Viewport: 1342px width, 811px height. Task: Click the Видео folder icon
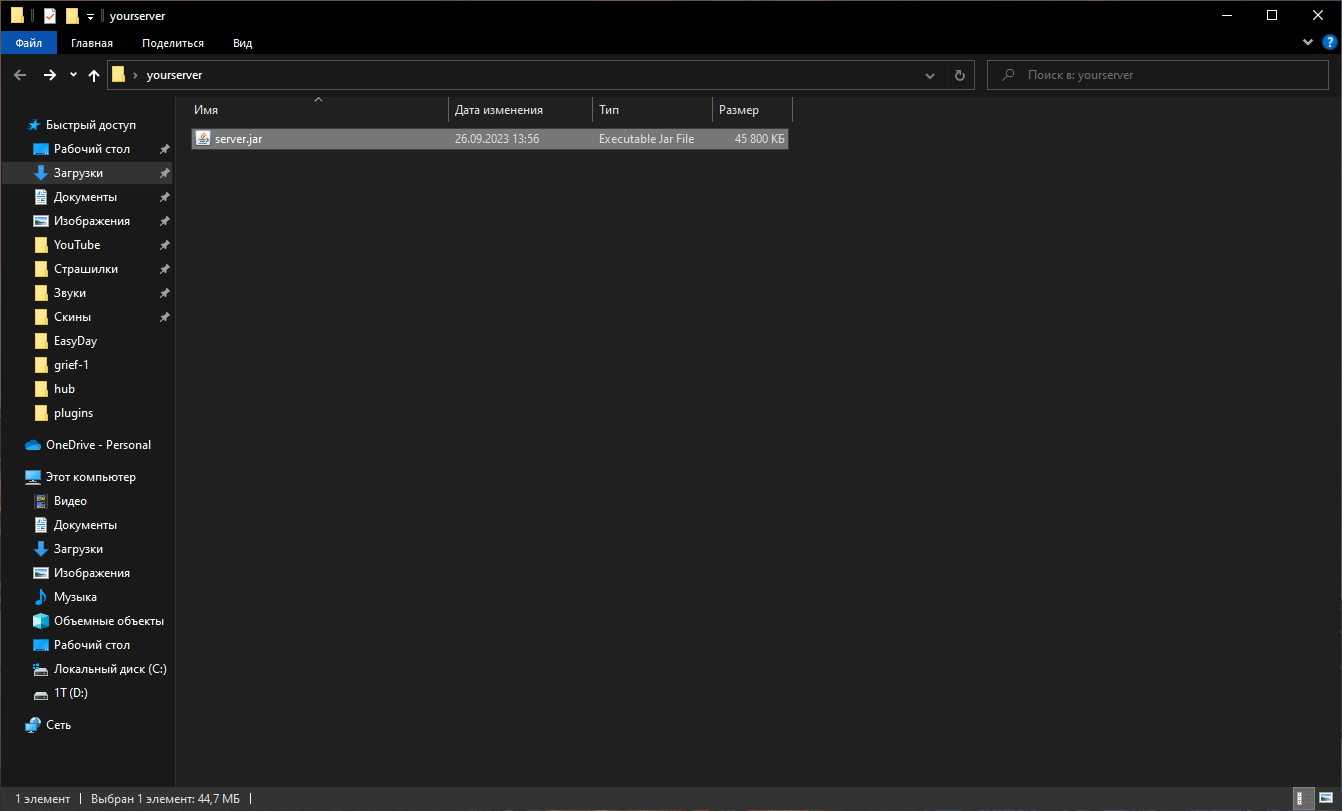pos(41,501)
